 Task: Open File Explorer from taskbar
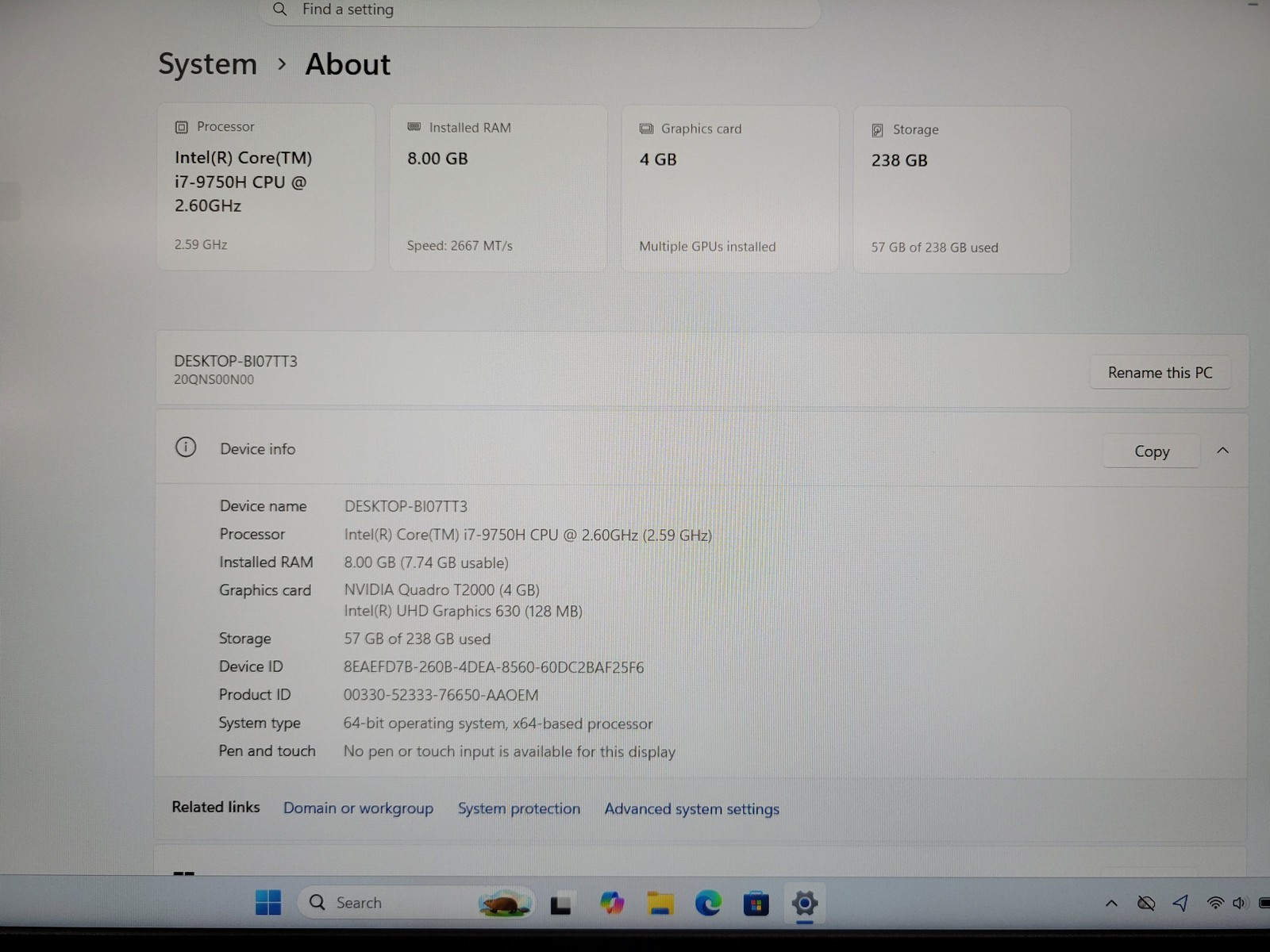pos(660,903)
